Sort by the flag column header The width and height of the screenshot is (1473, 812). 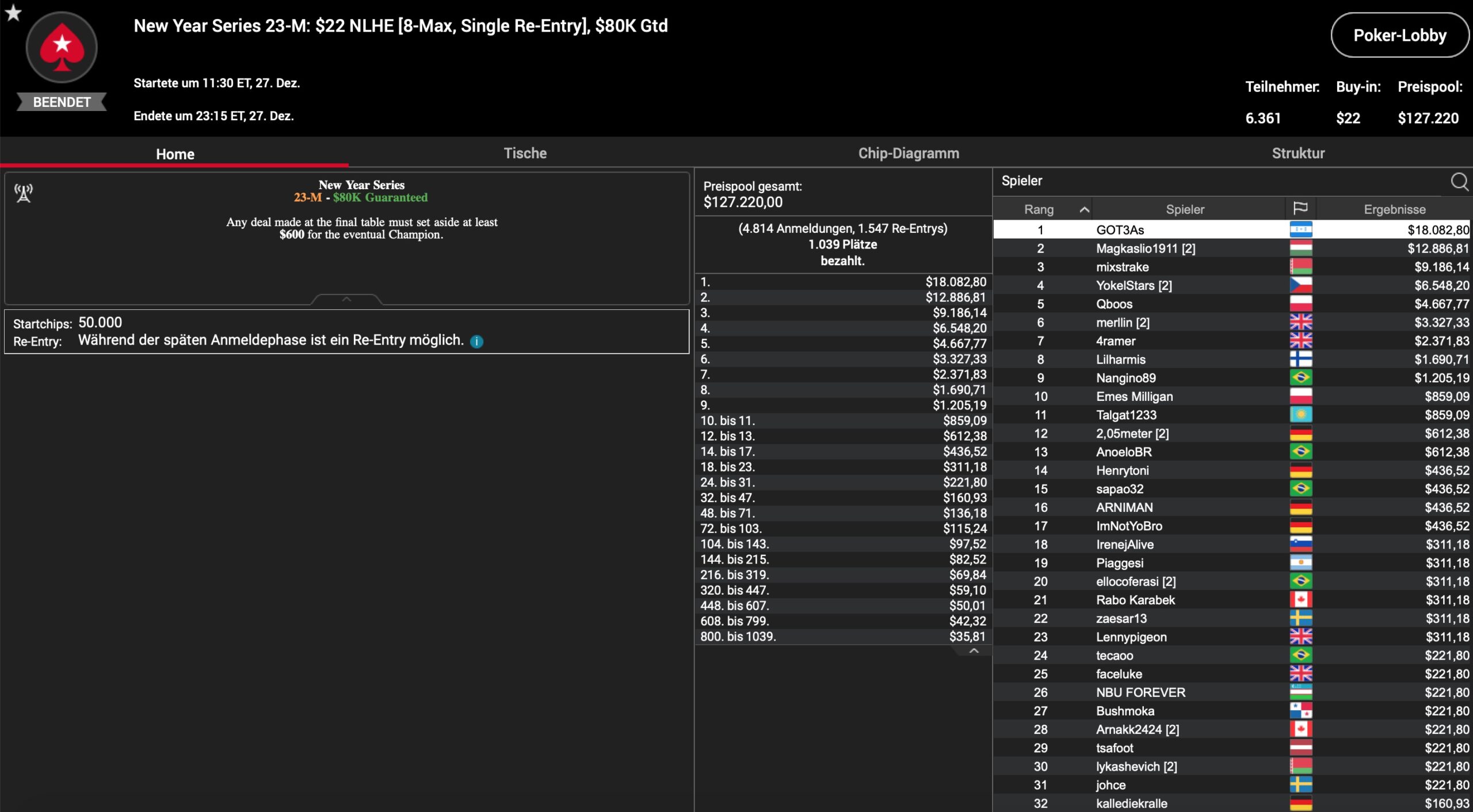[x=1300, y=209]
